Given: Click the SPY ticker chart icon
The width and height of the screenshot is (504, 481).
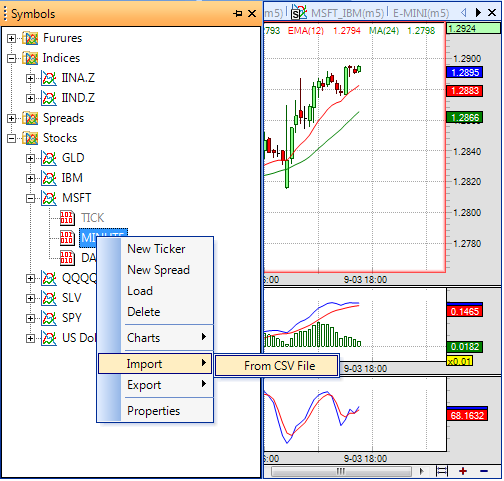Looking at the screenshot, I should click(49, 318).
